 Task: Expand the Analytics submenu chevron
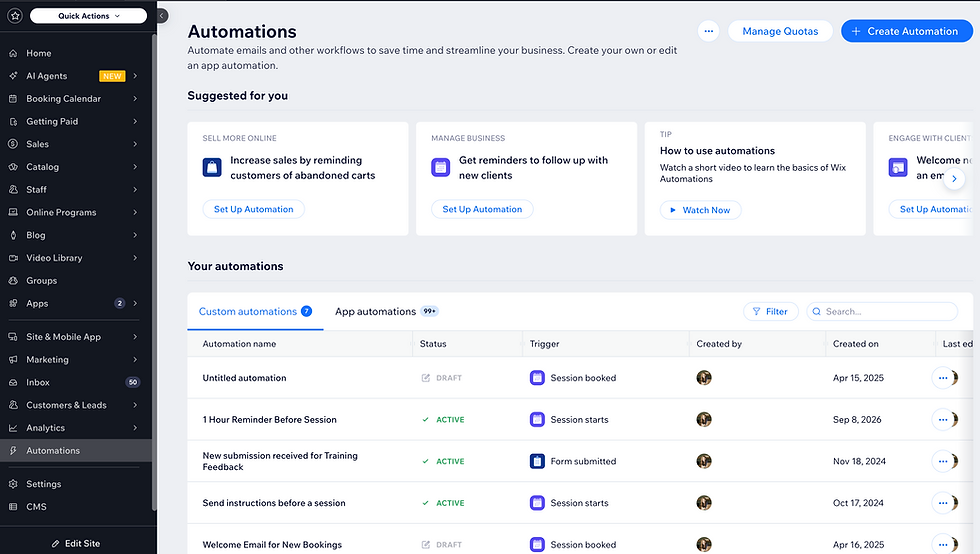135,428
